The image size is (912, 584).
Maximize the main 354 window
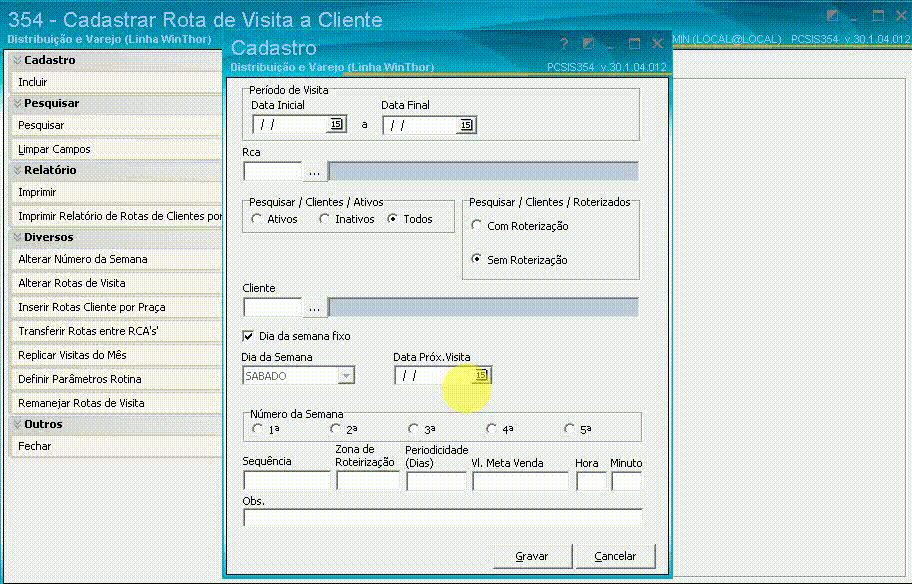click(878, 16)
